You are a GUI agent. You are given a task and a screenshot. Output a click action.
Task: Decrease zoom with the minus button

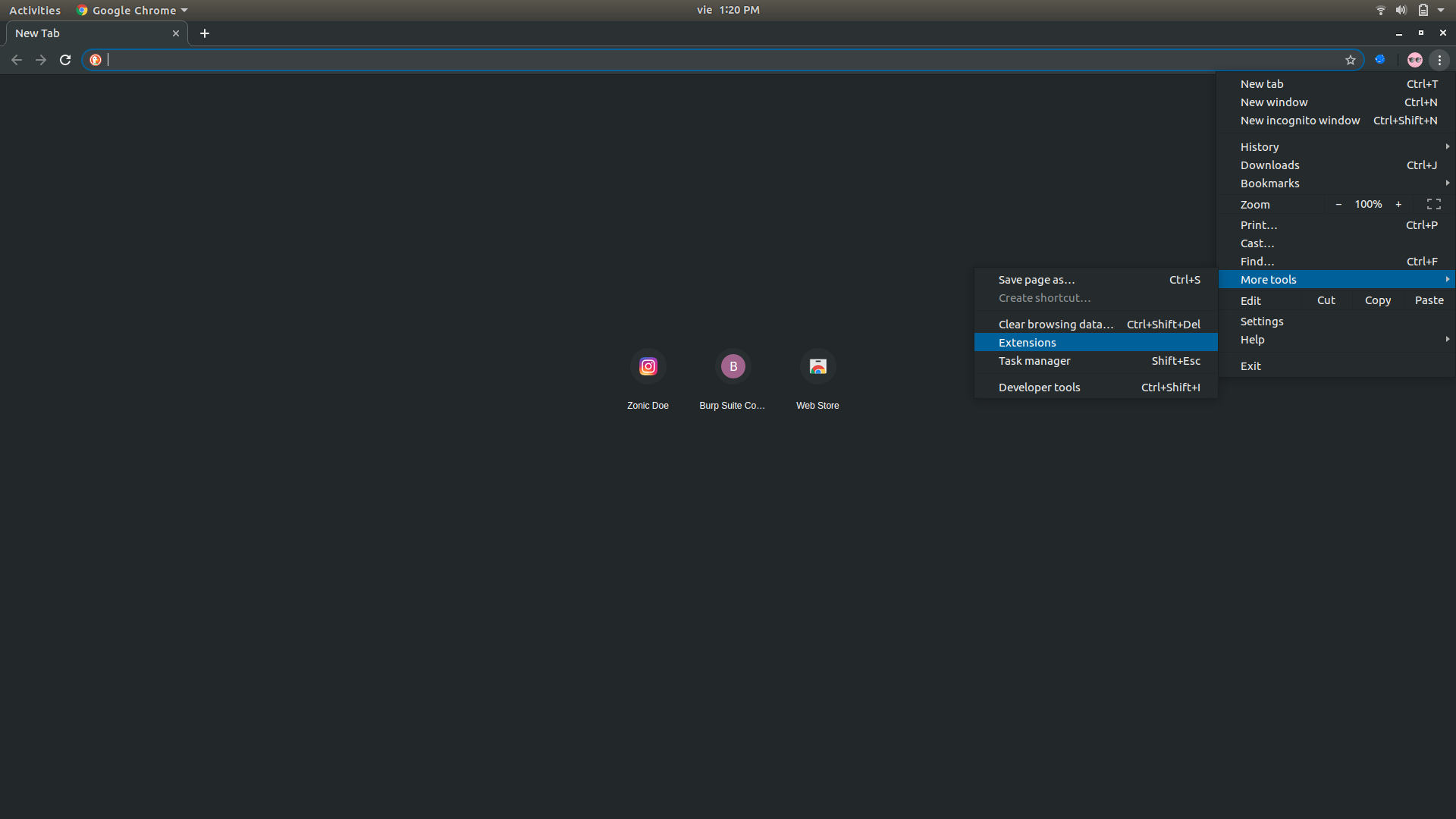pos(1338,204)
